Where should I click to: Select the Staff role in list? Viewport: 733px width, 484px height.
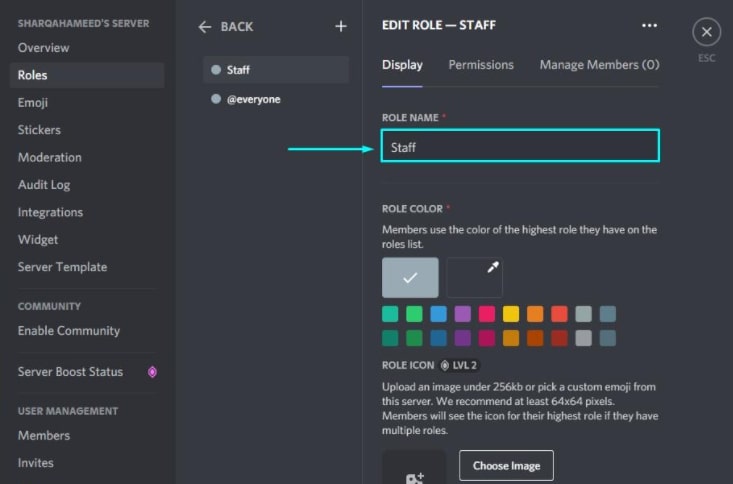click(276, 70)
